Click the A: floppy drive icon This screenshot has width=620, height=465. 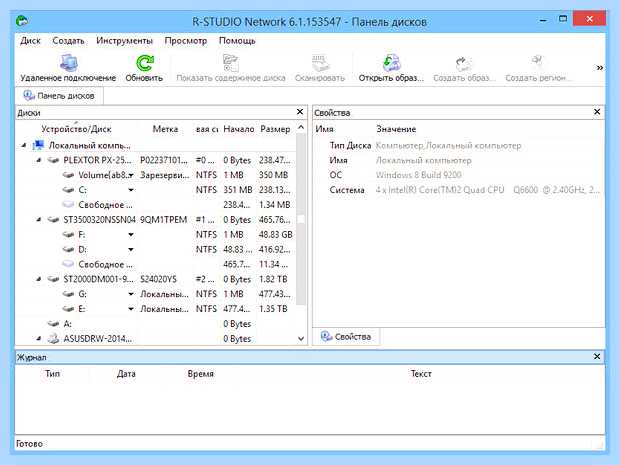(x=53, y=323)
